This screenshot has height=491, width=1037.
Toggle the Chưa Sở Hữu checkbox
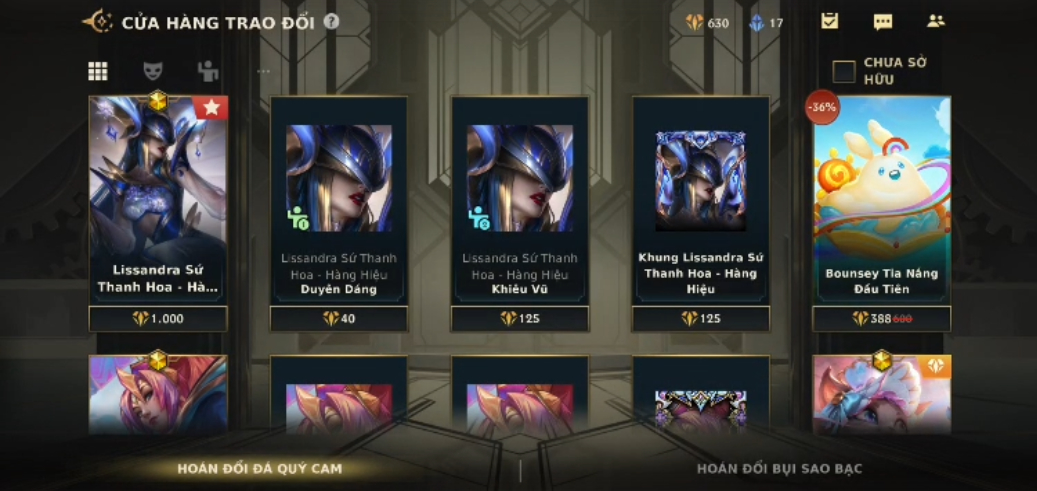[844, 71]
